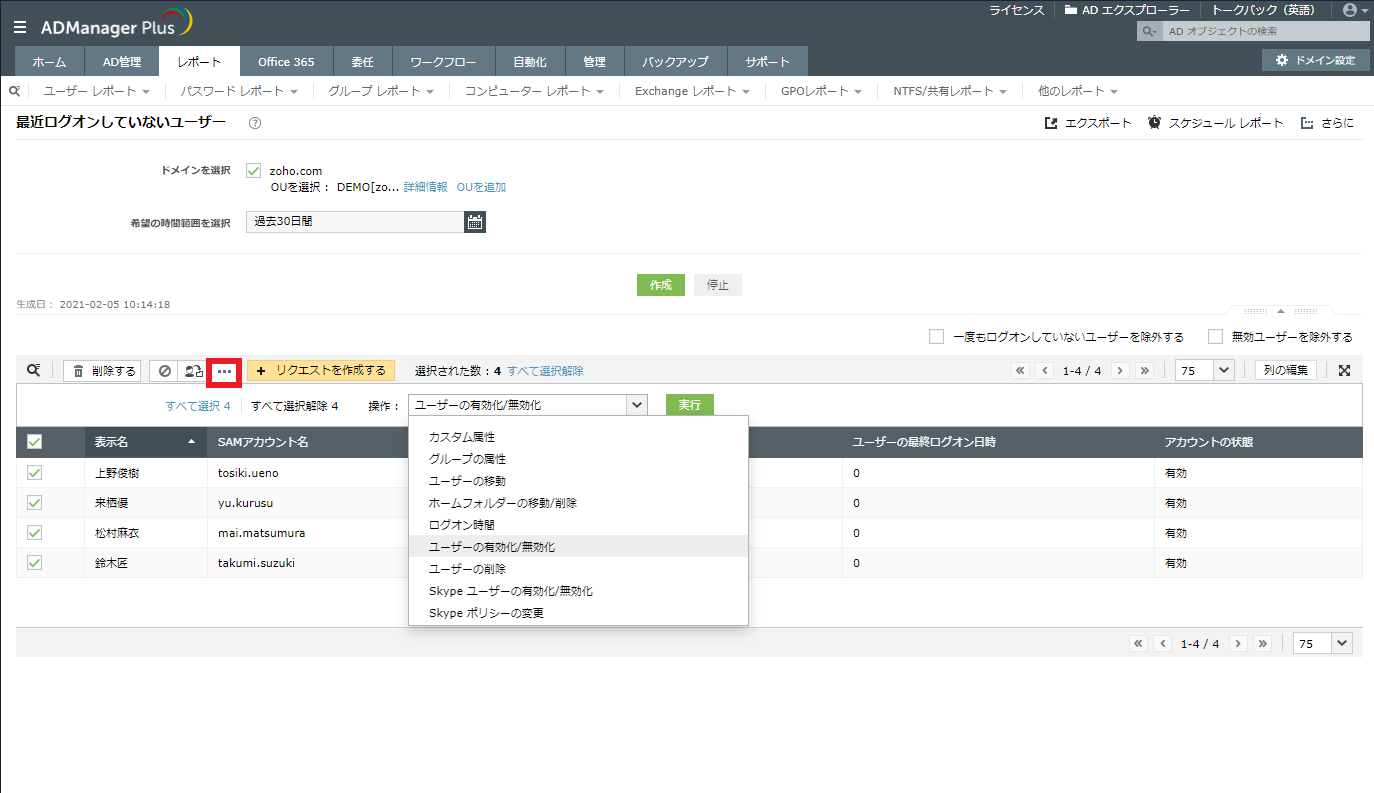Select ユーザーの削除 from the action list

(x=467, y=569)
